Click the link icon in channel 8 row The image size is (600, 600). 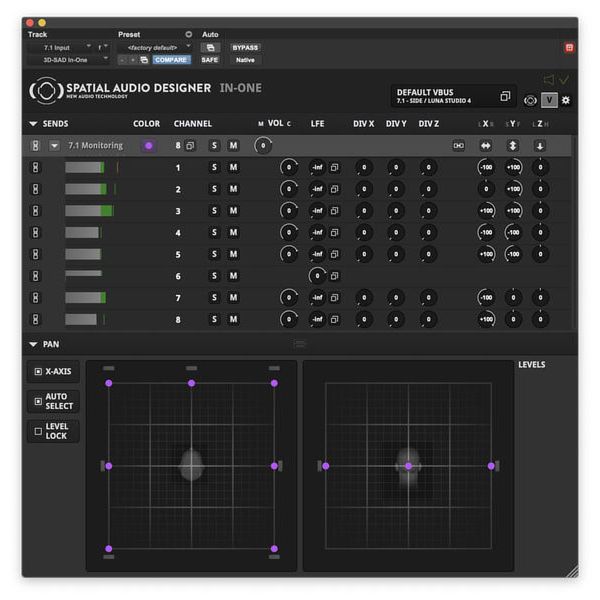pyautogui.click(x=35, y=319)
